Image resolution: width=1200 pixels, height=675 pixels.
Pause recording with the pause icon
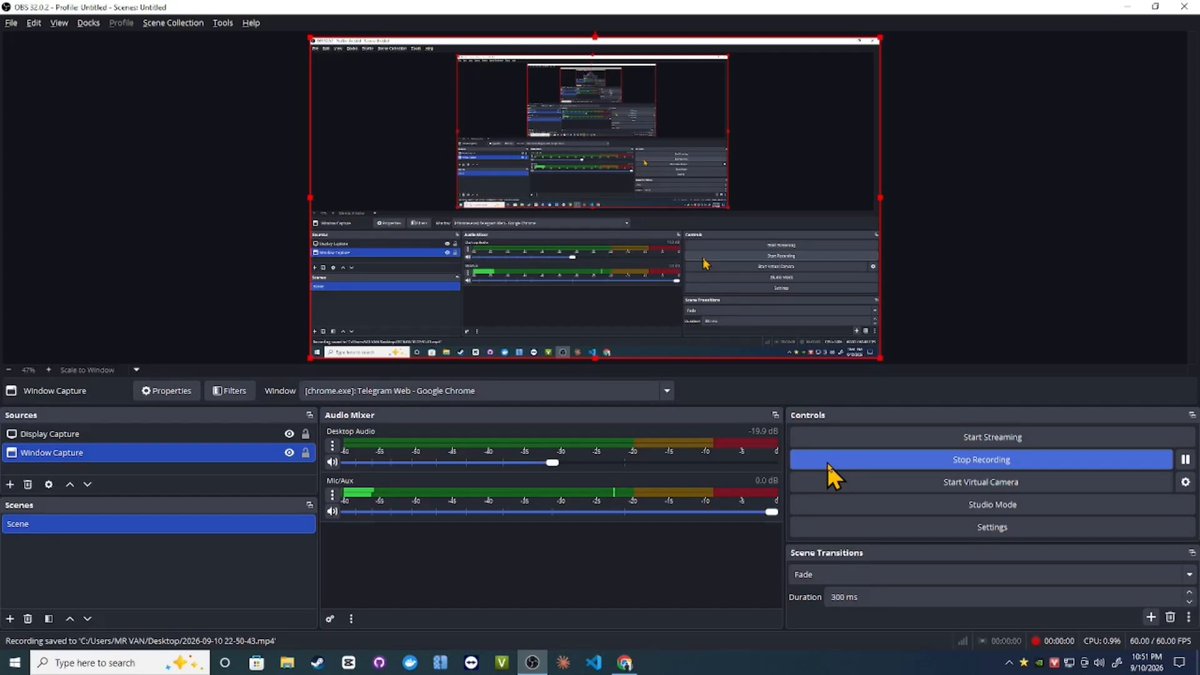1185,460
